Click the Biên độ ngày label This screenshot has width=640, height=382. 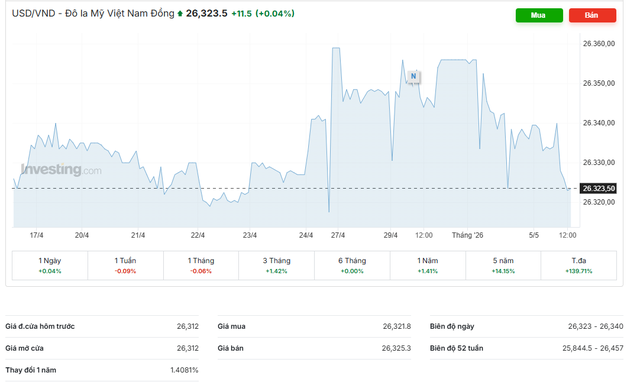452,326
